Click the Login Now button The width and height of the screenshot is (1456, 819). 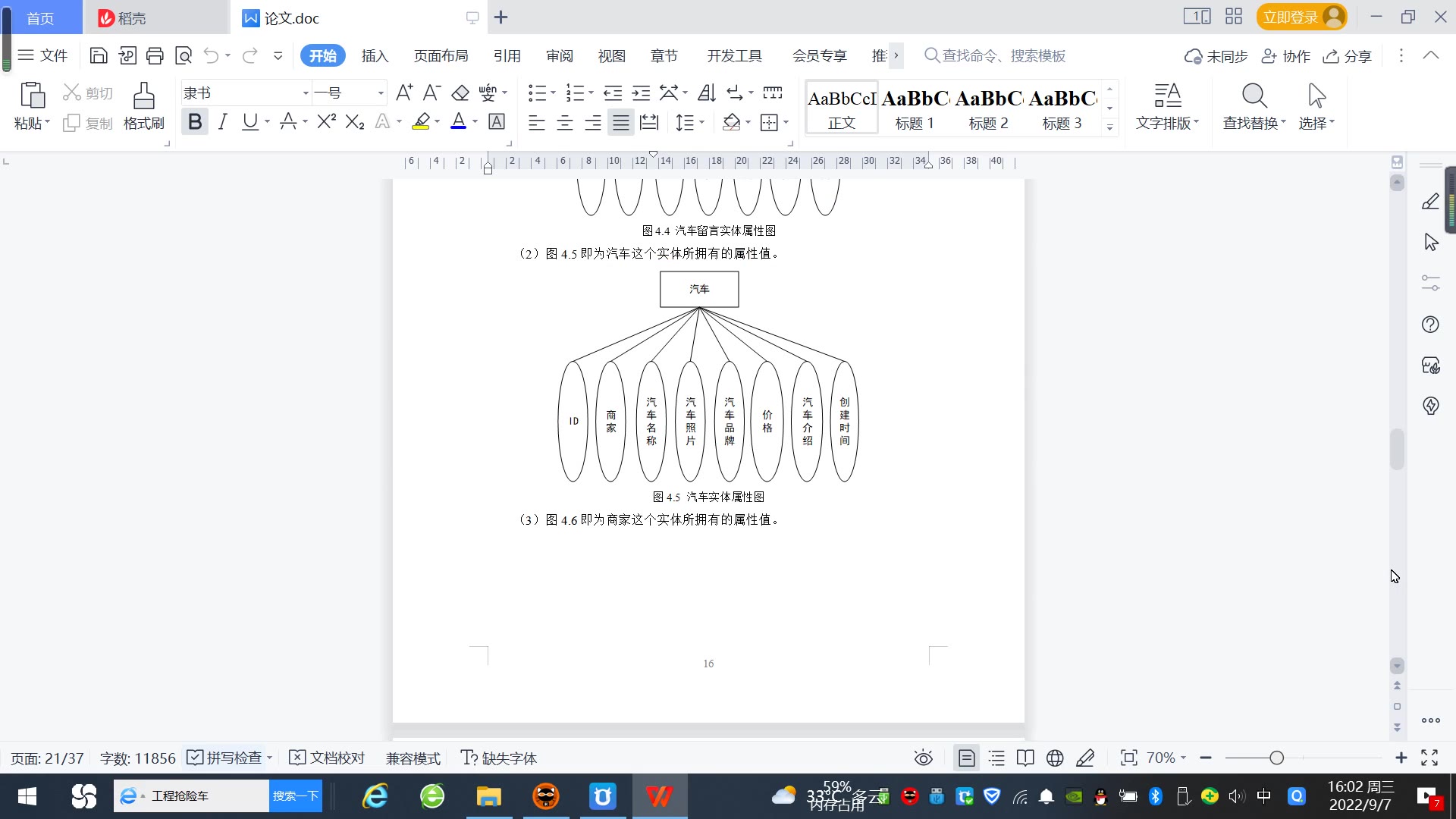coord(1291,17)
